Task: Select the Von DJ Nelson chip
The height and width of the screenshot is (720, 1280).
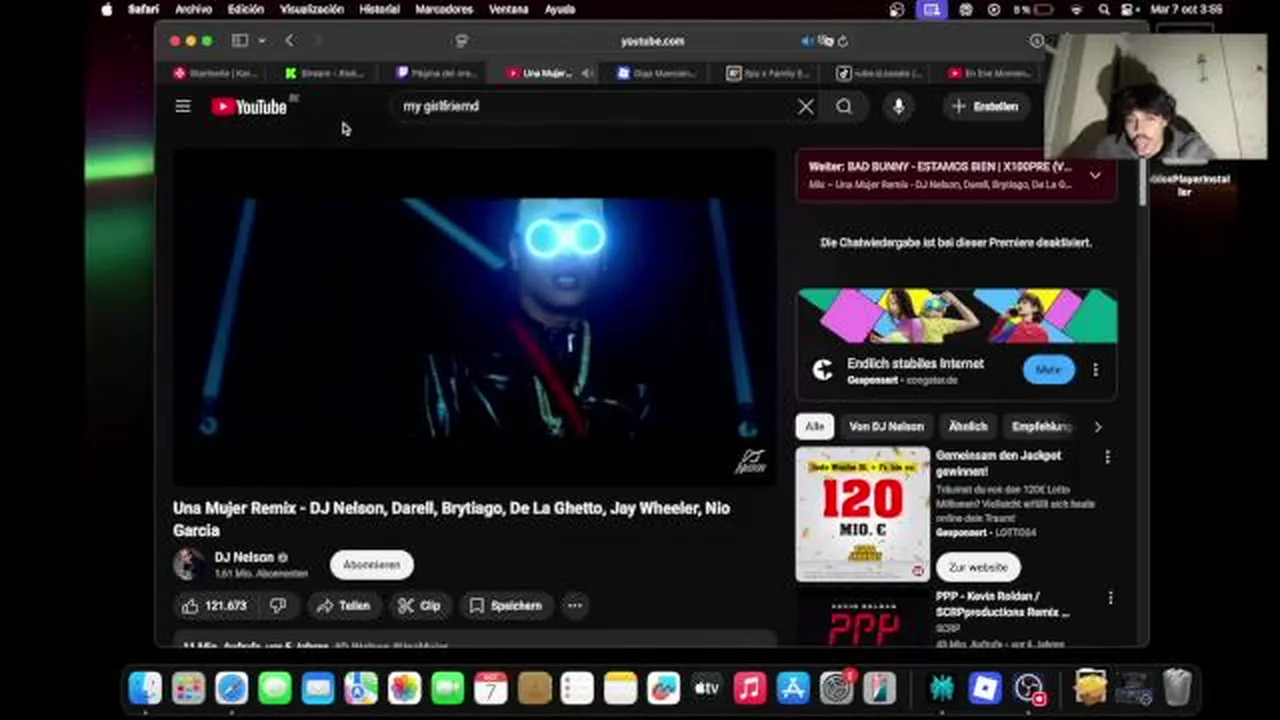Action: pos(886,426)
